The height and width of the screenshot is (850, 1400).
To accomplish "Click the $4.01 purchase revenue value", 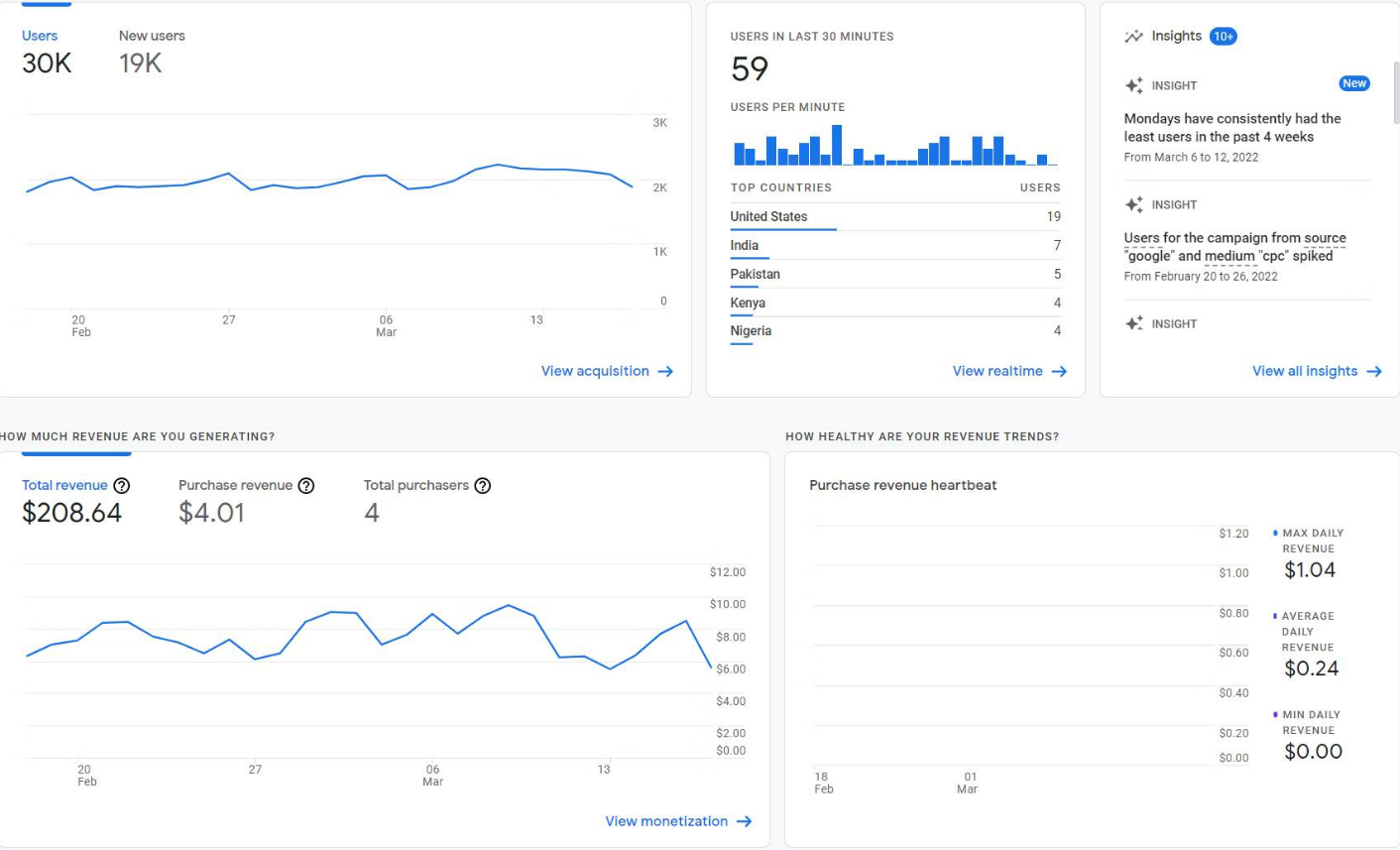I will pyautogui.click(x=211, y=513).
